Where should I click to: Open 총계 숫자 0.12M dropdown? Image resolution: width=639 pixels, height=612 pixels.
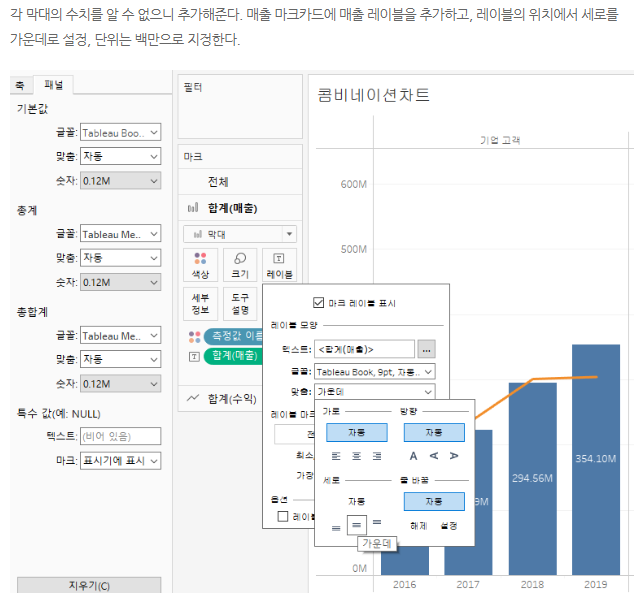pos(120,282)
